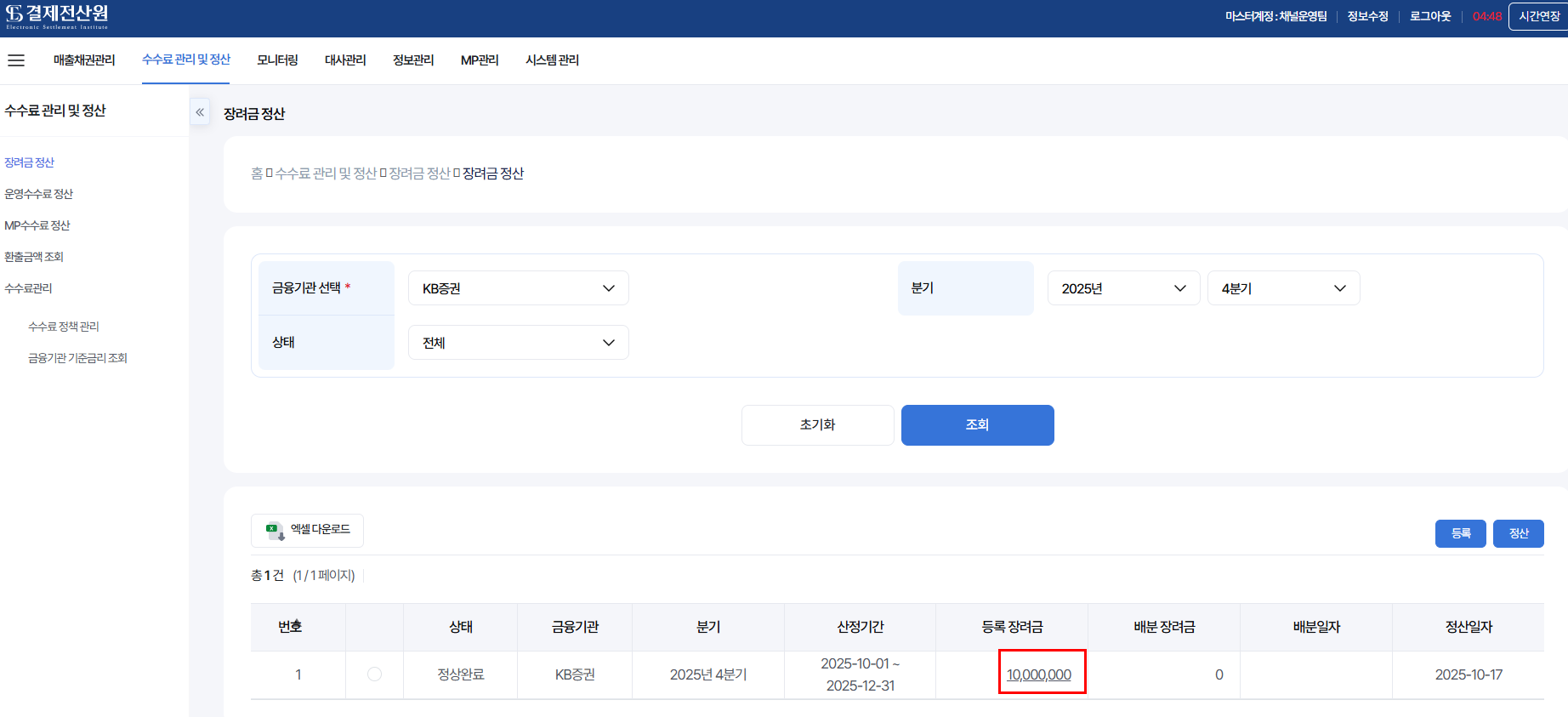
Task: Click the 총 1건 result count
Action: coord(267,576)
